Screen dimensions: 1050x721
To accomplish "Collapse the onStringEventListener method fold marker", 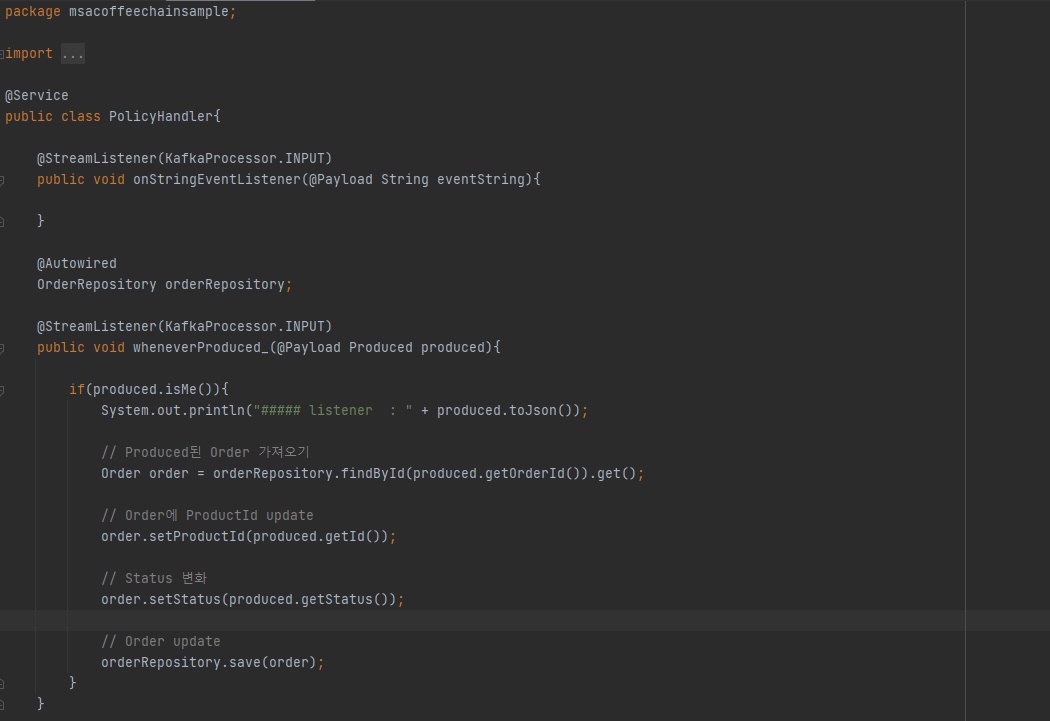I will (2, 180).
